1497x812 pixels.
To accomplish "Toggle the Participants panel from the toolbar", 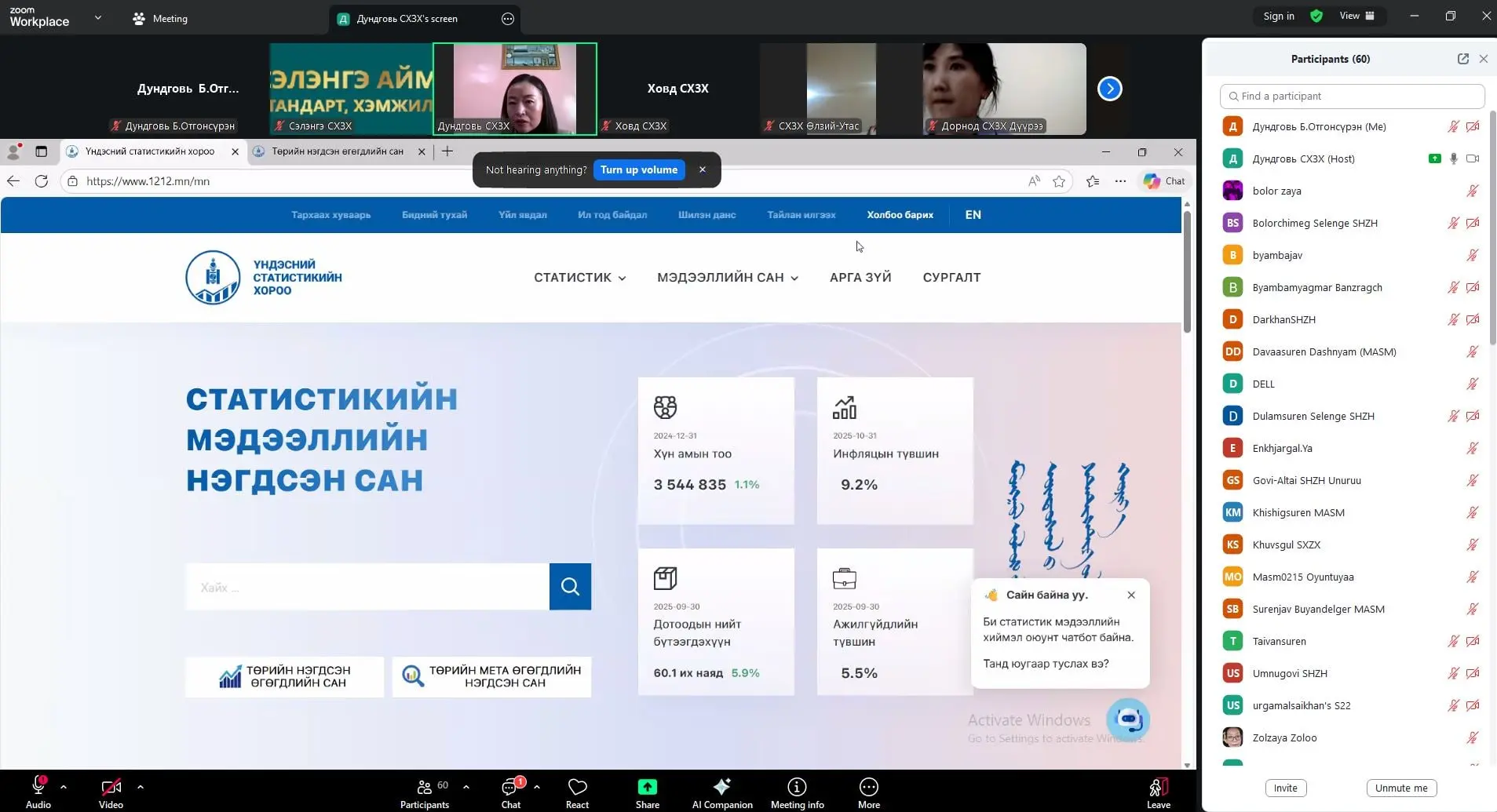I will click(425, 787).
